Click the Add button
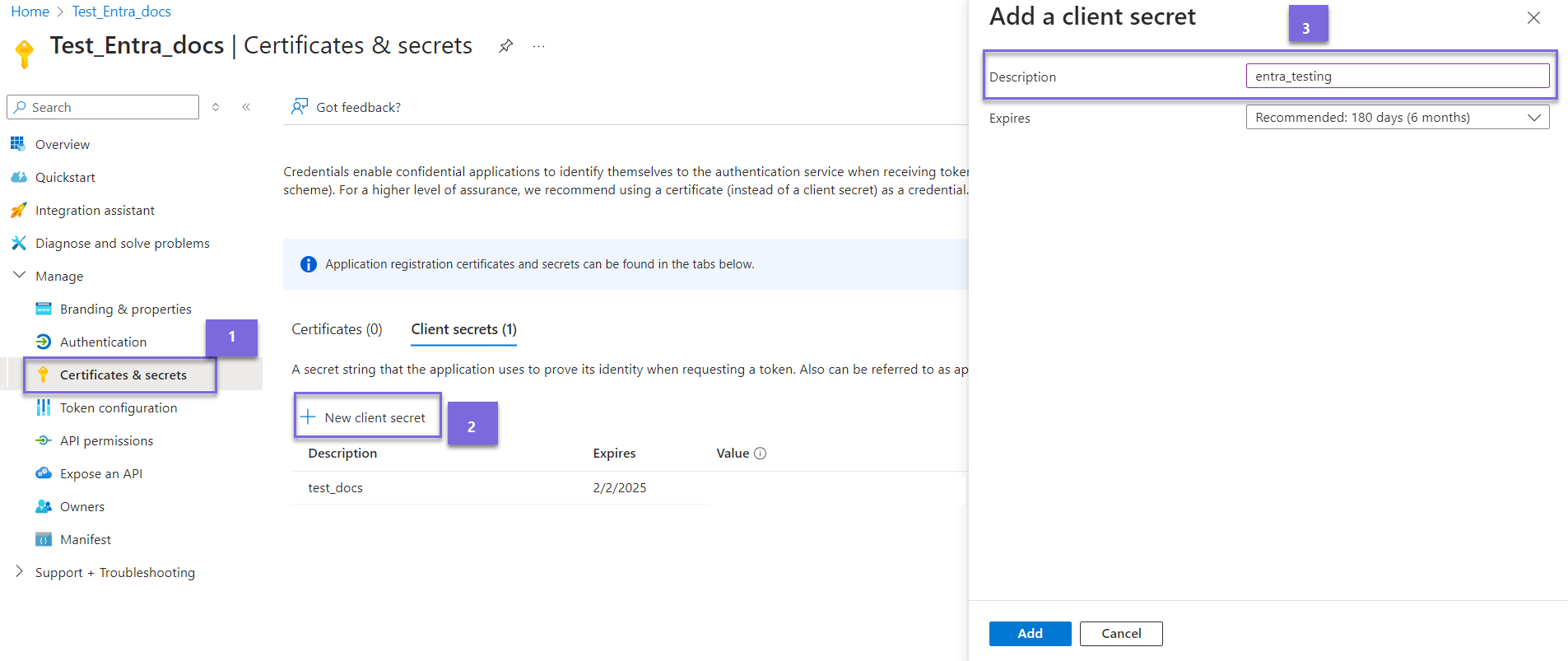The image size is (1568, 661). (x=1030, y=633)
